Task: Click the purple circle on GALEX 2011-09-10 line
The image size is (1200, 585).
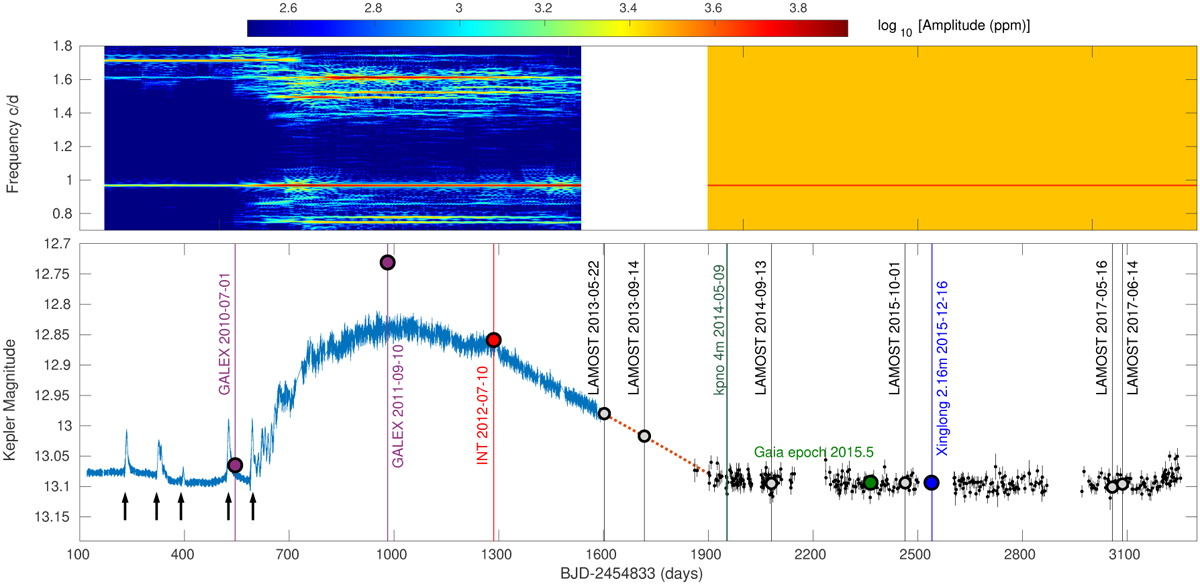Action: point(388,262)
